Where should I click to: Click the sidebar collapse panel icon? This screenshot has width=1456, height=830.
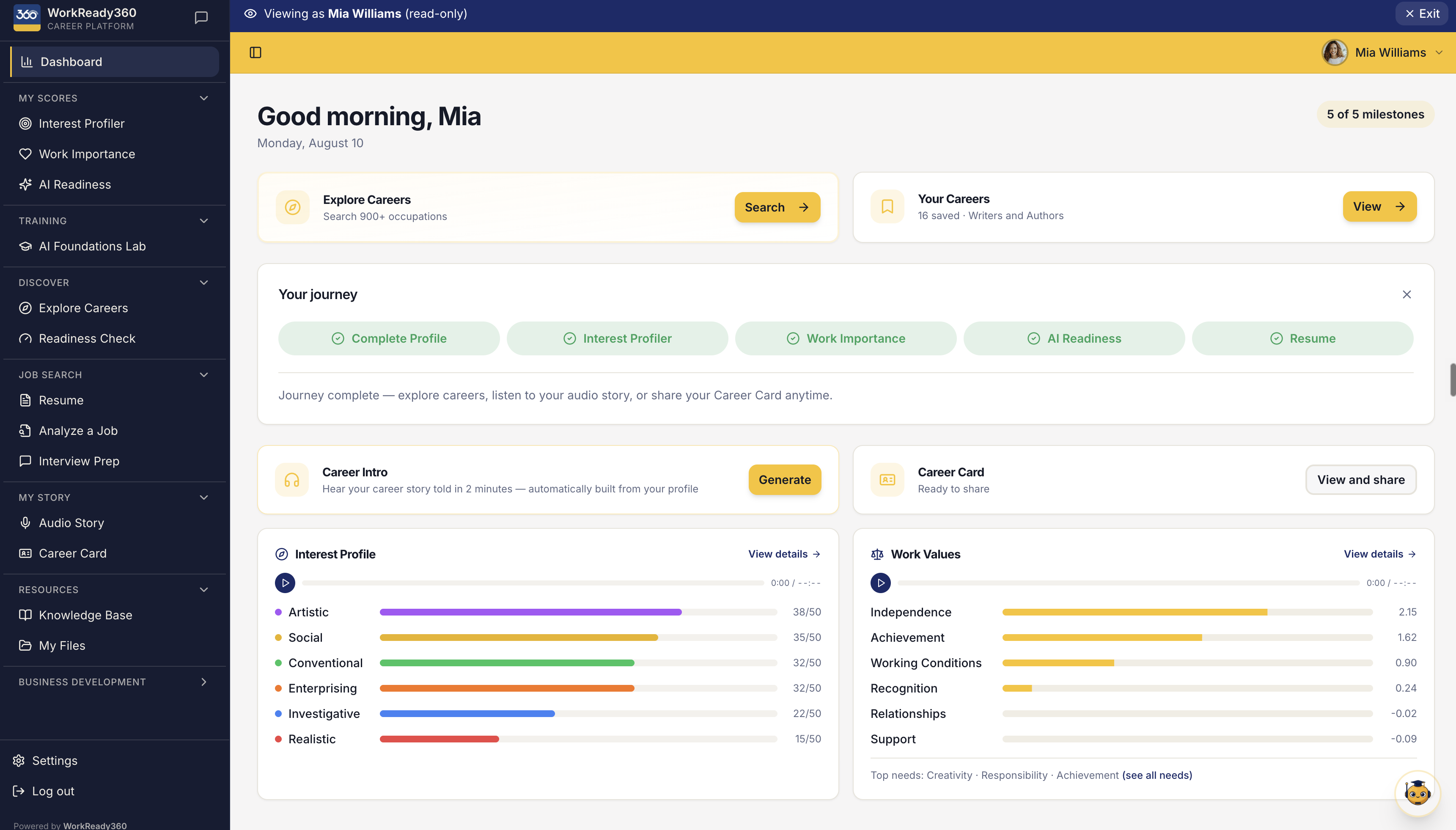(x=255, y=52)
